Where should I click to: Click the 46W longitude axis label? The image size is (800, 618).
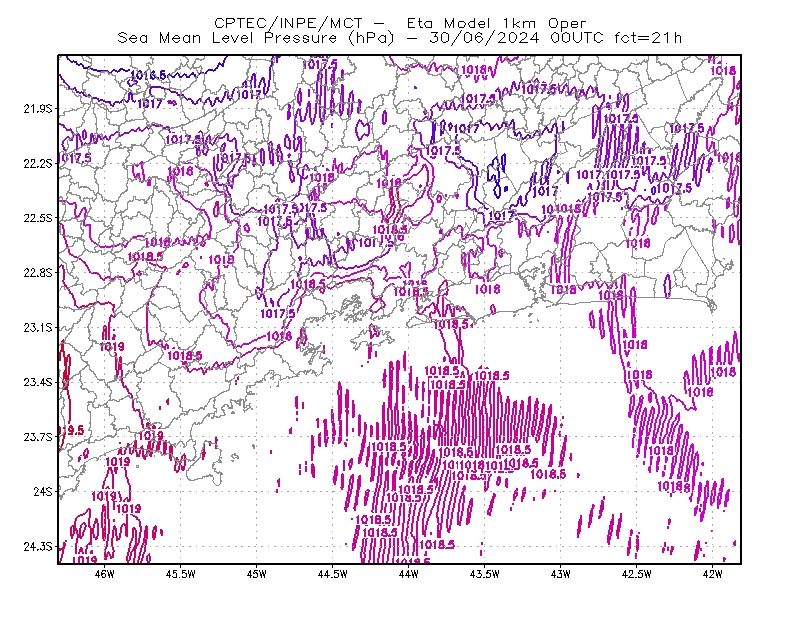[105, 574]
